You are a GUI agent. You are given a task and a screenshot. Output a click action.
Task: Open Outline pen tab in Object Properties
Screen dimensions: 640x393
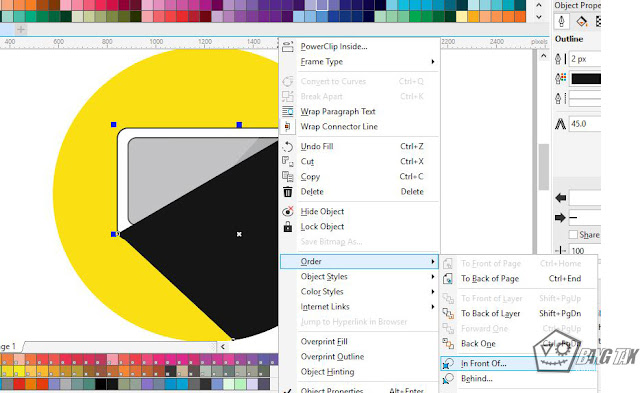(x=562, y=21)
